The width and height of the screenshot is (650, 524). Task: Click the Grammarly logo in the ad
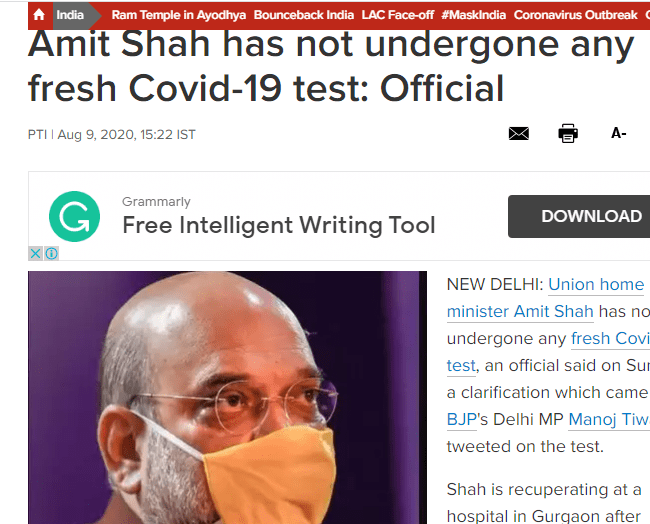pyautogui.click(x=75, y=216)
